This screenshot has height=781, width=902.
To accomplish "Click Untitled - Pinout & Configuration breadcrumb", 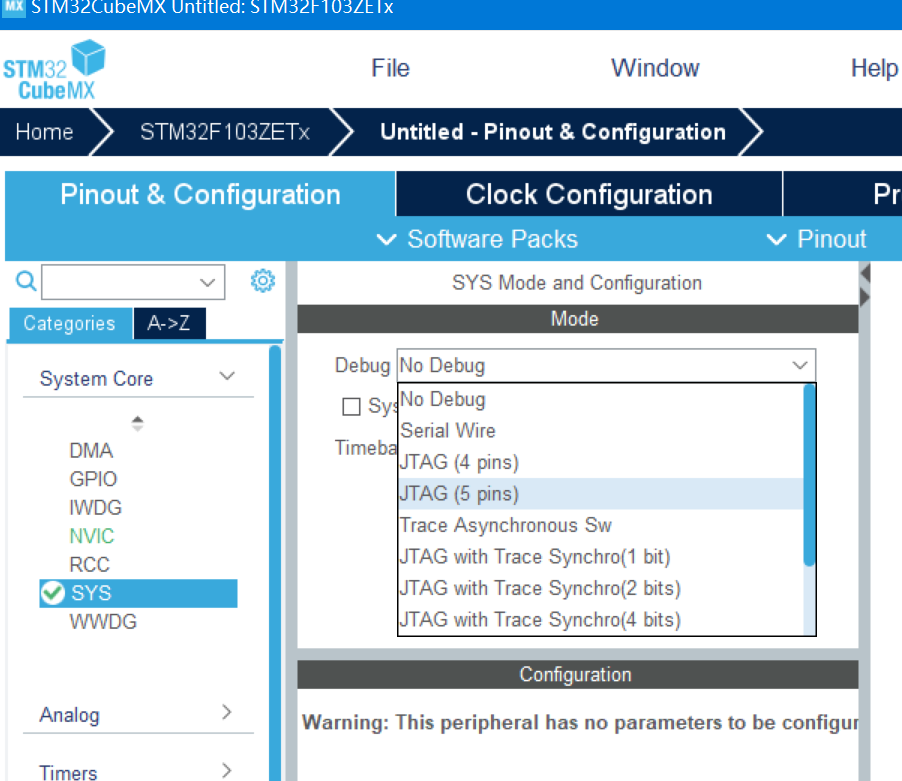I will point(553,132).
